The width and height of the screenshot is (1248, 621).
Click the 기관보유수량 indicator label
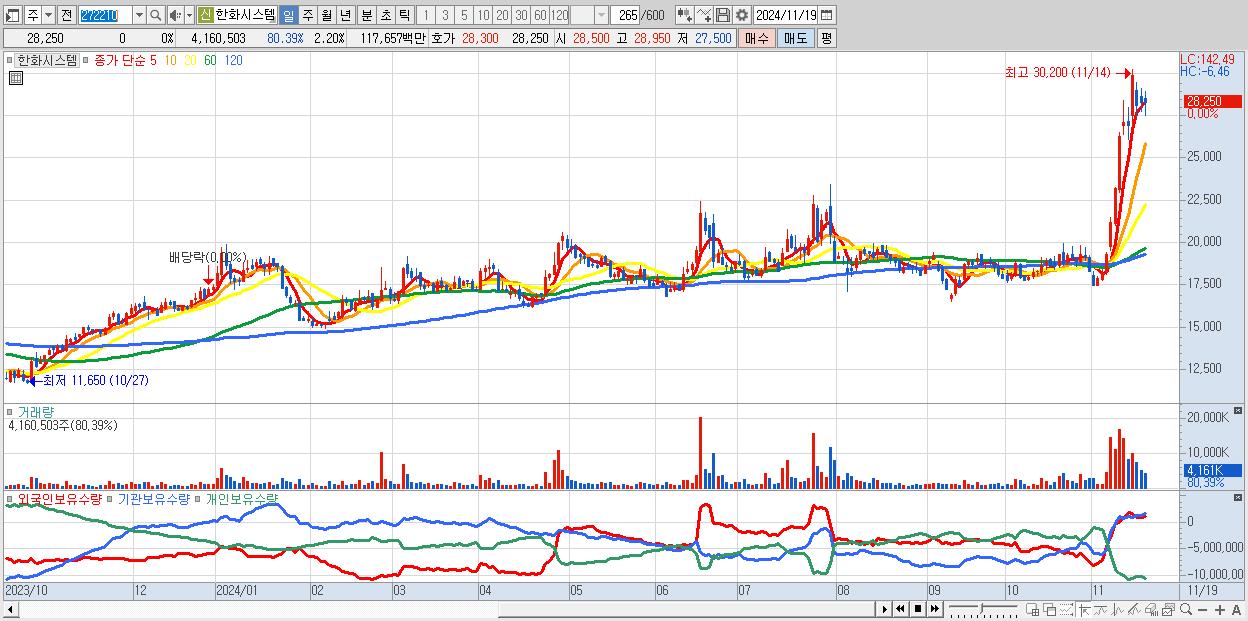[153, 498]
